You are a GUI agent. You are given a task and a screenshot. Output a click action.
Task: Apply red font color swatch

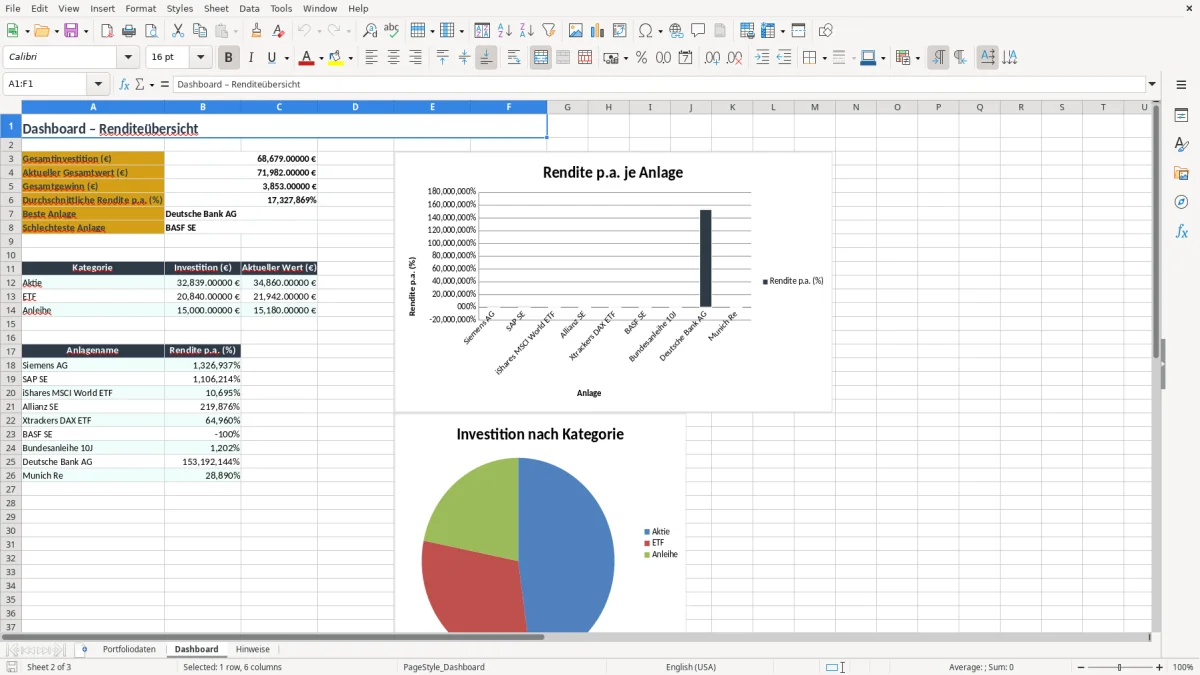(306, 58)
